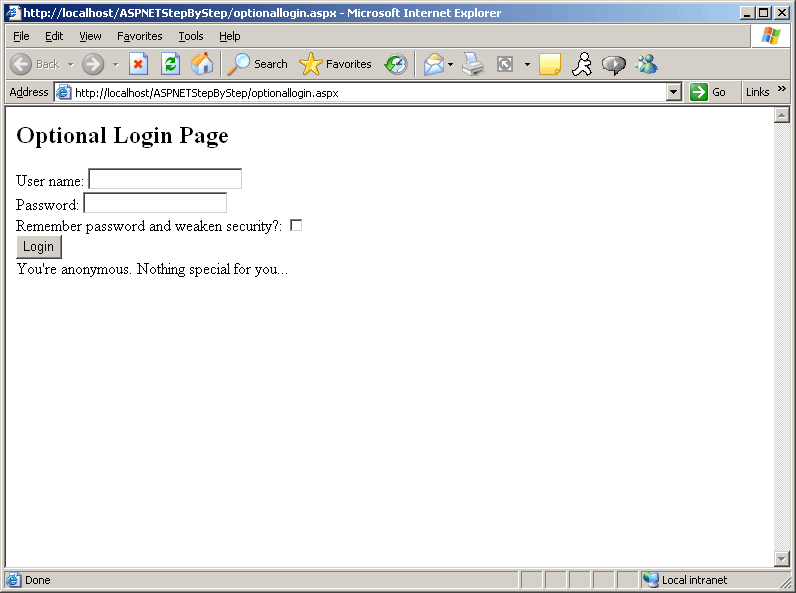Open the Favorites menu

click(x=140, y=36)
